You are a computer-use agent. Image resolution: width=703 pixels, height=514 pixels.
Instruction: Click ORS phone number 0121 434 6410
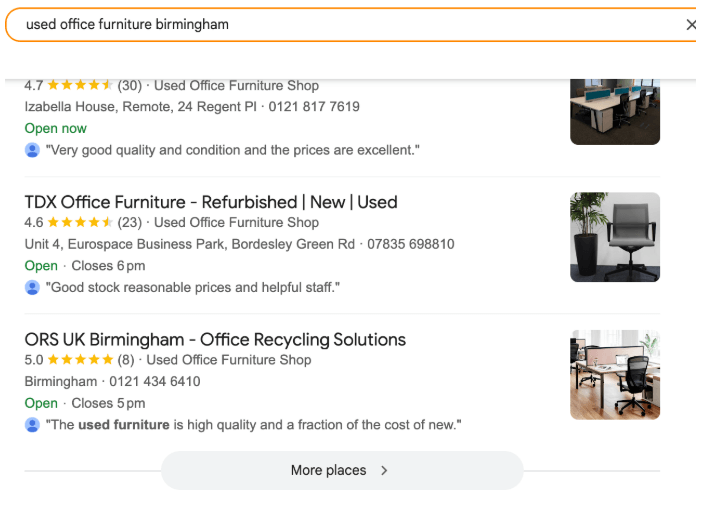[x=154, y=381]
